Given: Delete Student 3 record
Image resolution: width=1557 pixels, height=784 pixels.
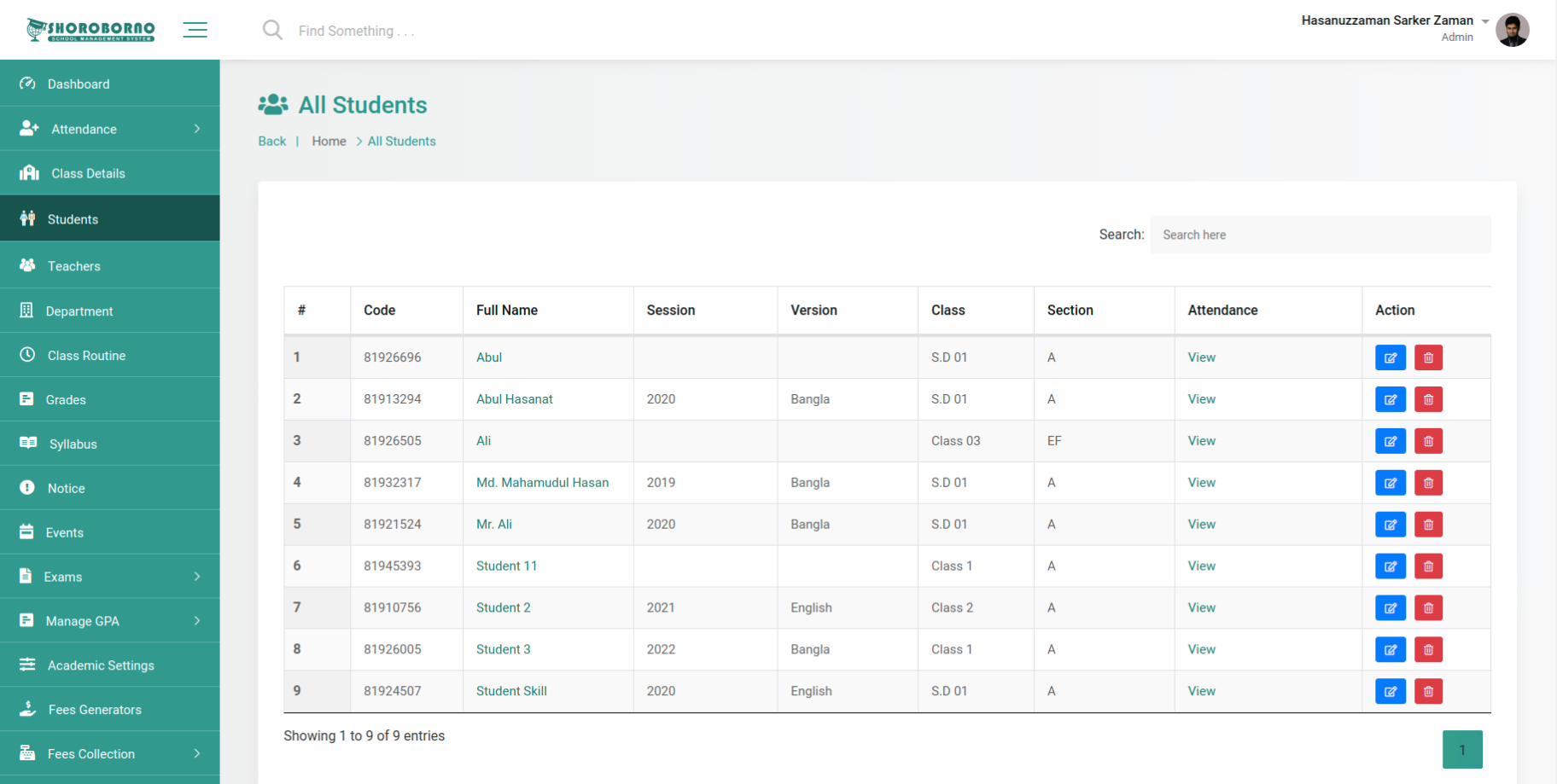Looking at the screenshot, I should [x=1428, y=650].
